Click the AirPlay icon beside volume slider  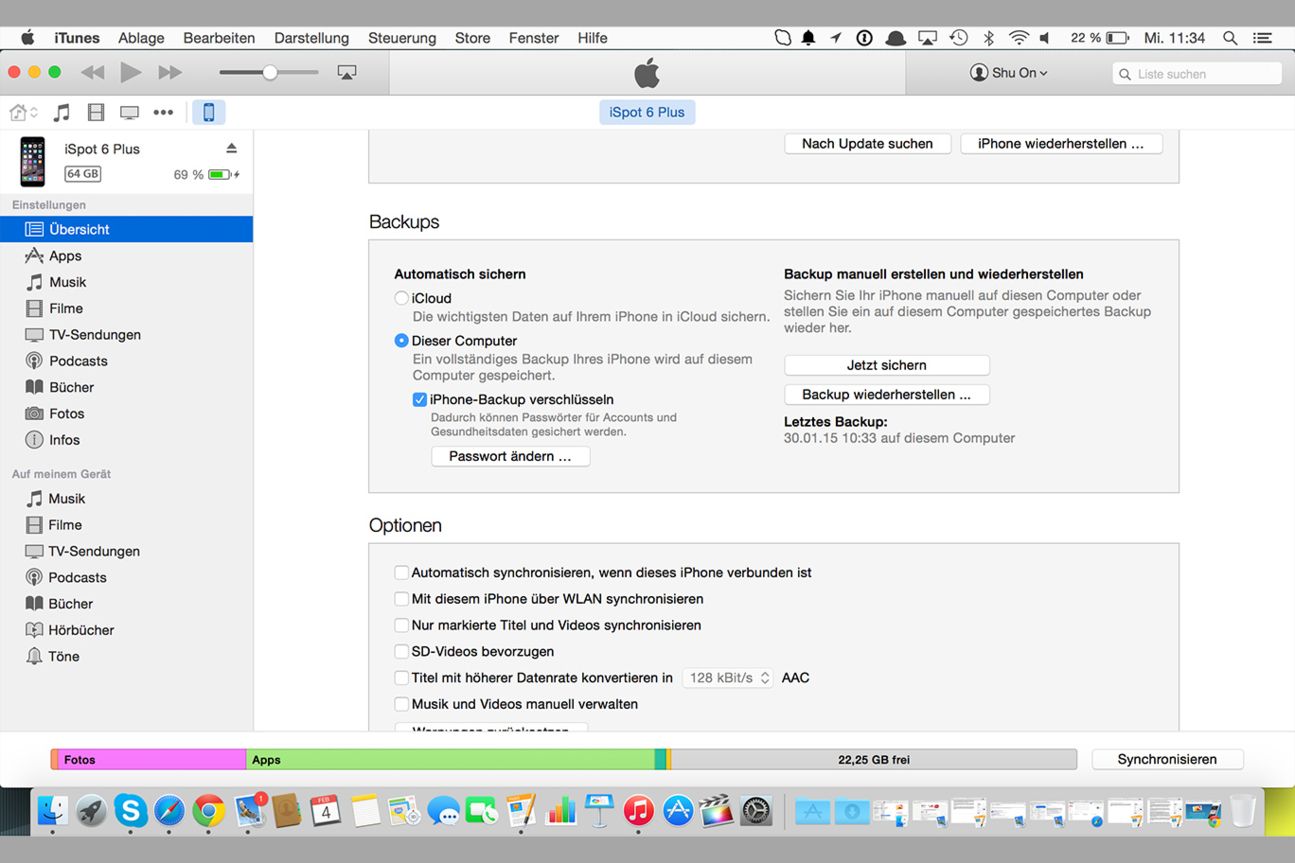pos(347,73)
